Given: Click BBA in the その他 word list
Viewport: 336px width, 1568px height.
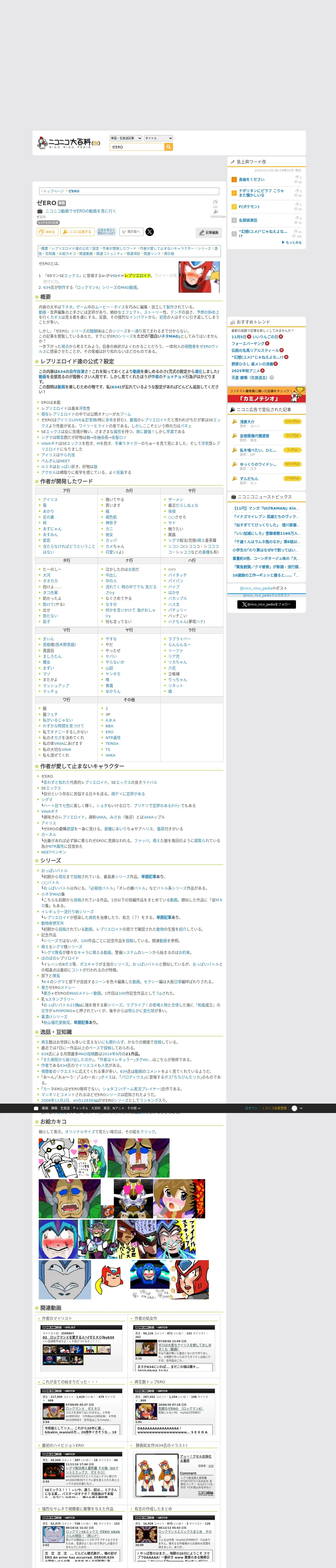Looking at the screenshot, I should (x=109, y=726).
